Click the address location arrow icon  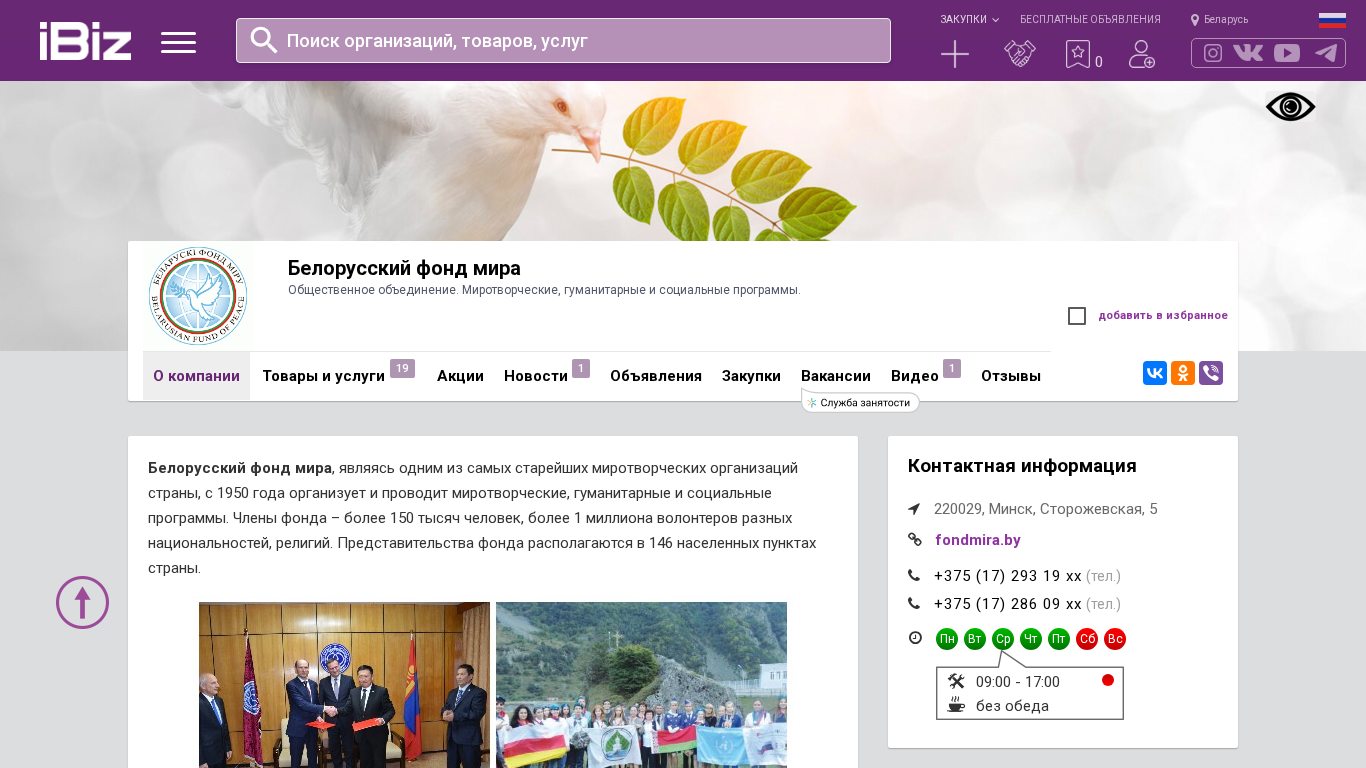tap(914, 509)
